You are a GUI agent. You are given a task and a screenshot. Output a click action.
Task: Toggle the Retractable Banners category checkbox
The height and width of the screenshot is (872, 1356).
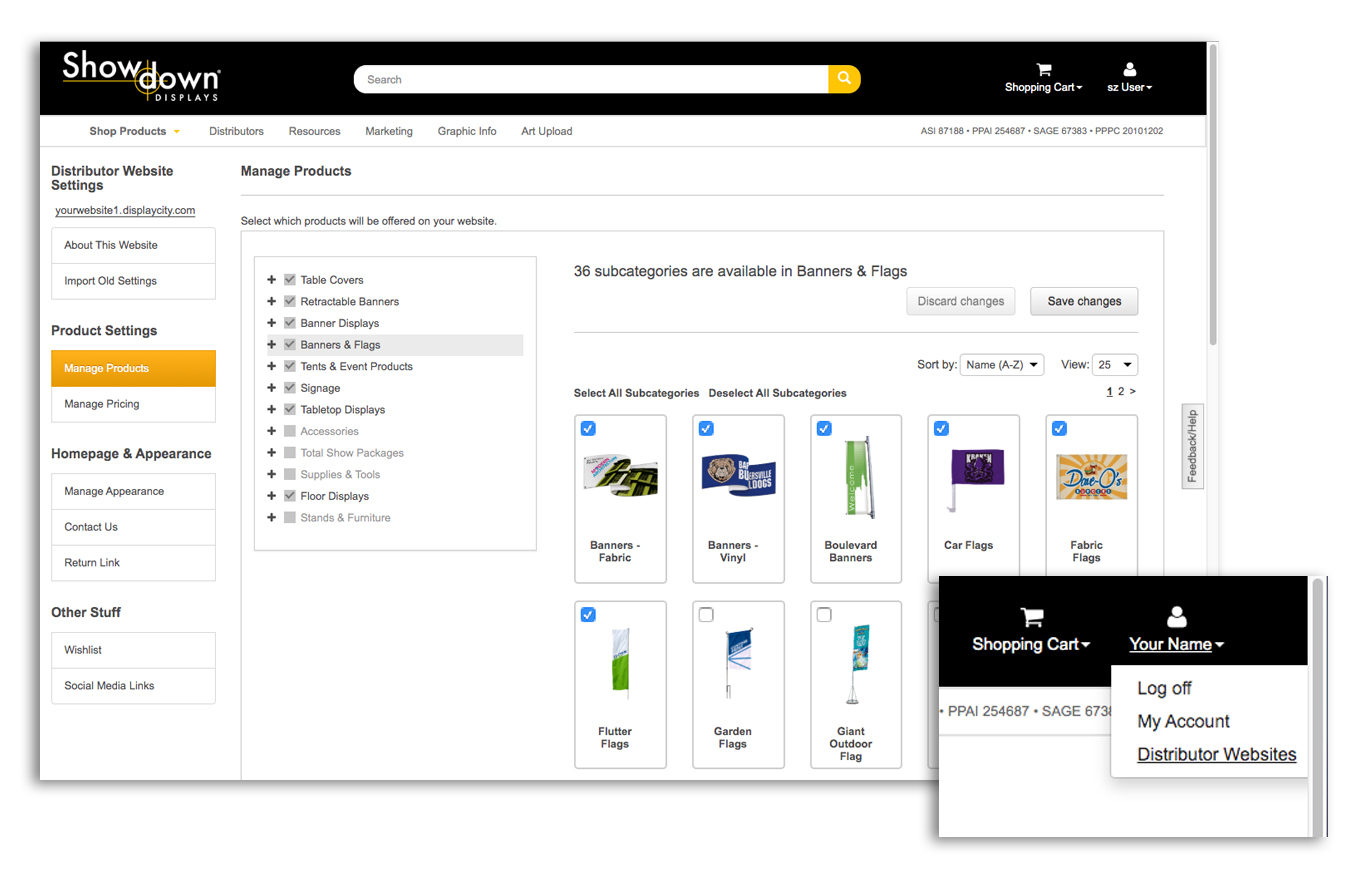point(290,302)
